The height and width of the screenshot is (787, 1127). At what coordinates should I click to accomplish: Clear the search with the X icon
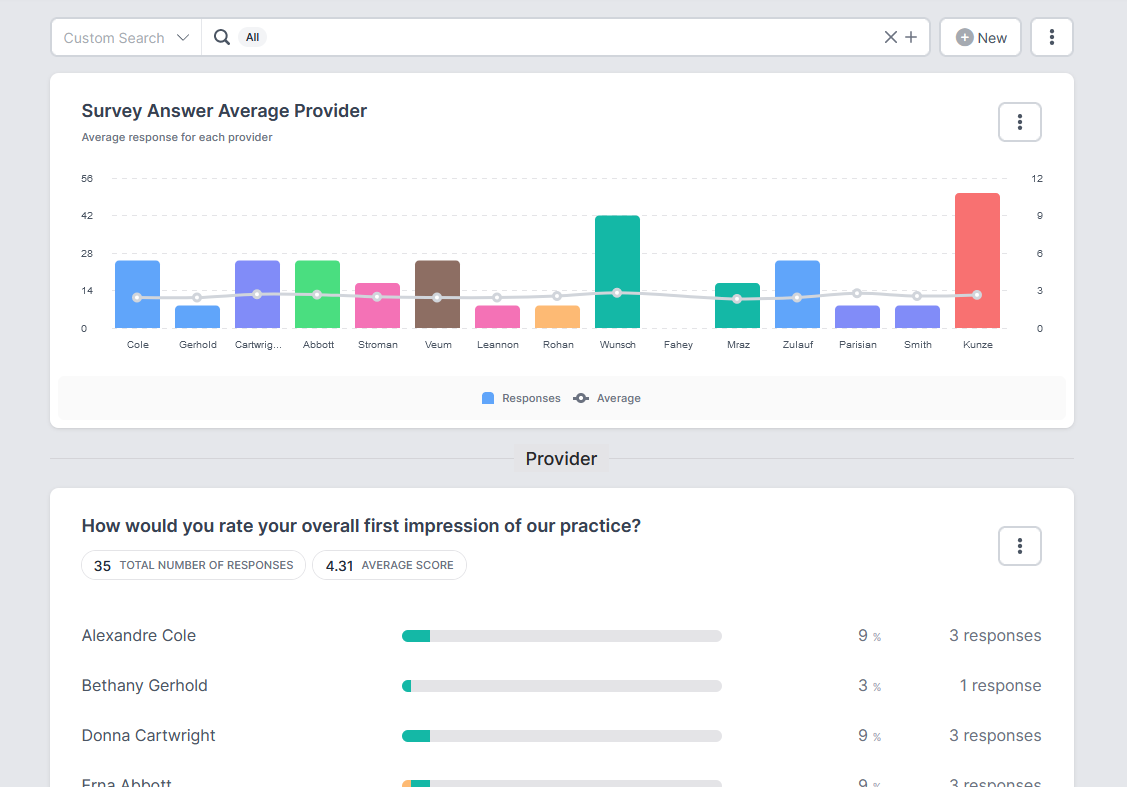click(890, 38)
